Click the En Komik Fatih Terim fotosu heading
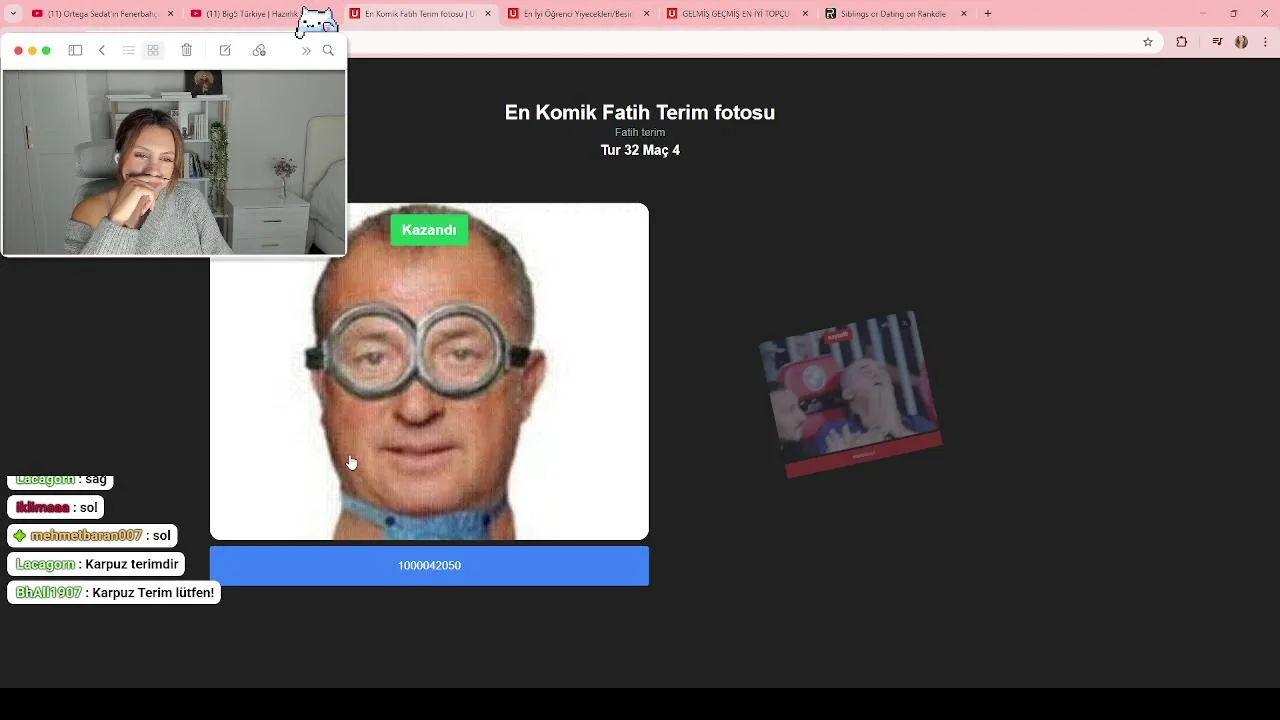Image resolution: width=1280 pixels, height=720 pixels. point(640,112)
